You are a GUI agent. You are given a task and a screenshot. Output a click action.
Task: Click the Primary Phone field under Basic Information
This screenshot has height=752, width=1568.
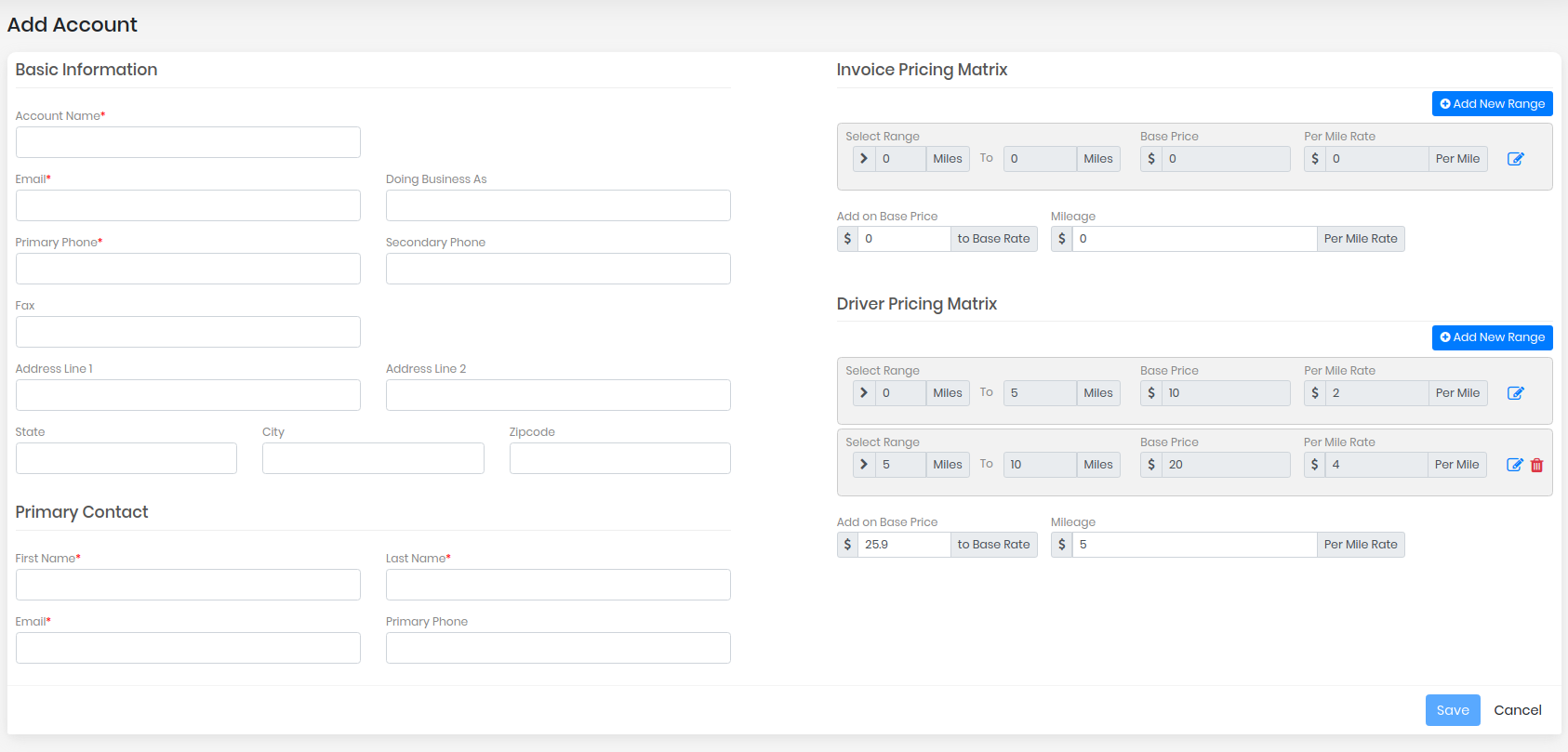[x=188, y=269]
